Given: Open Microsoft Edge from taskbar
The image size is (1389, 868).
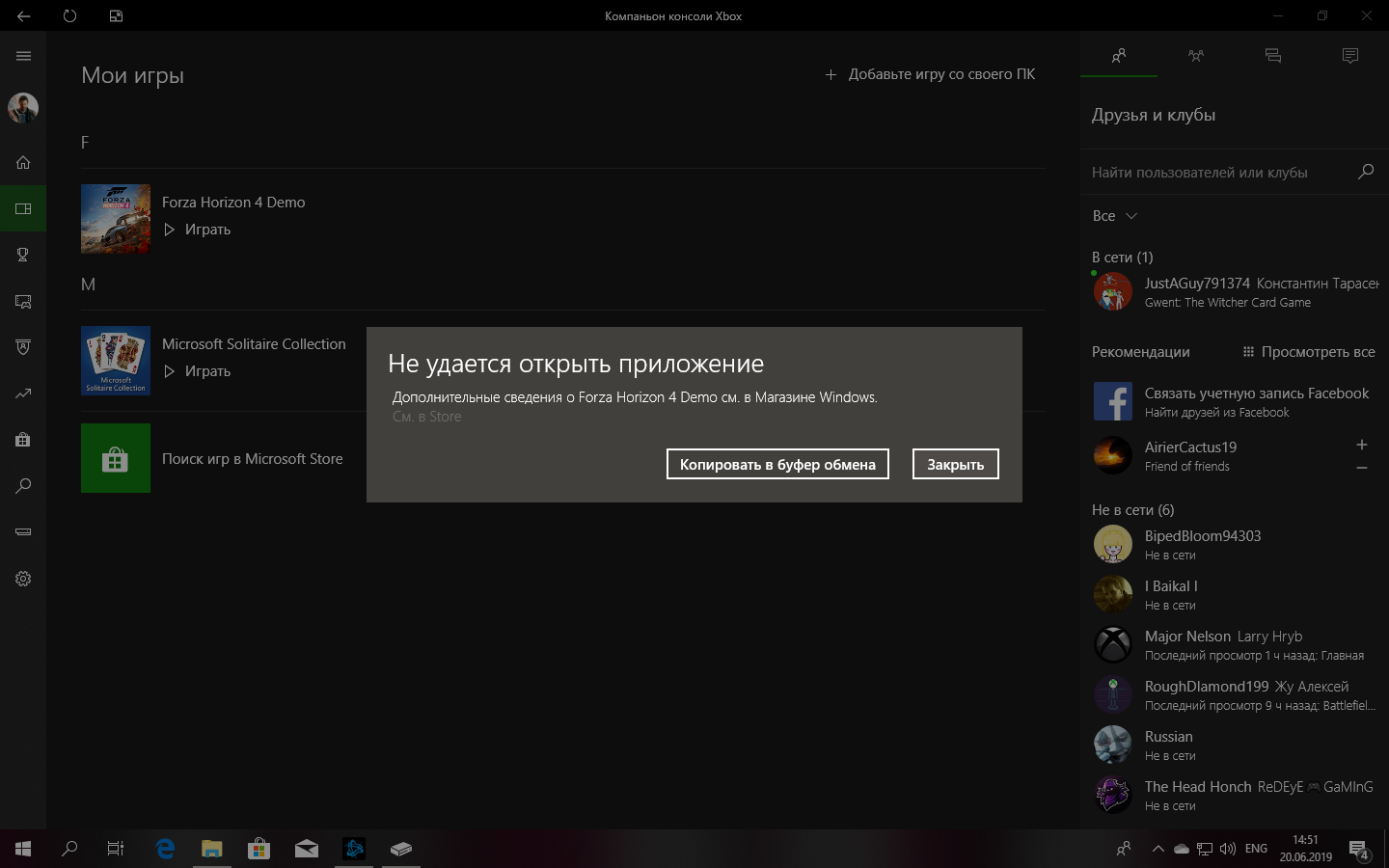Looking at the screenshot, I should (x=165, y=849).
